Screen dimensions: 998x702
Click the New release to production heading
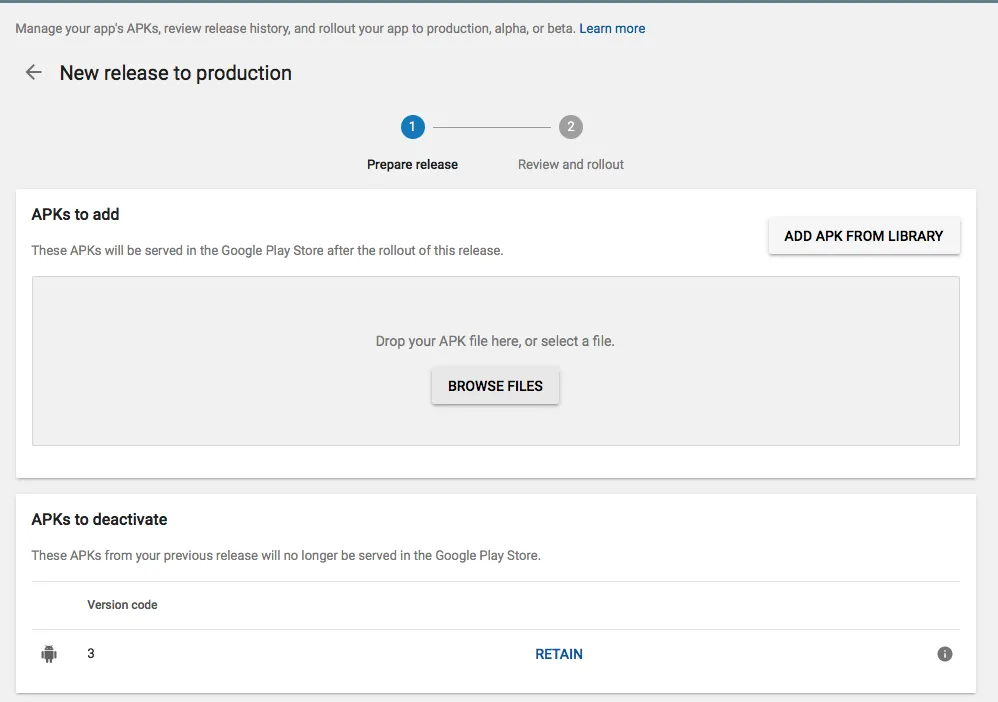click(176, 73)
